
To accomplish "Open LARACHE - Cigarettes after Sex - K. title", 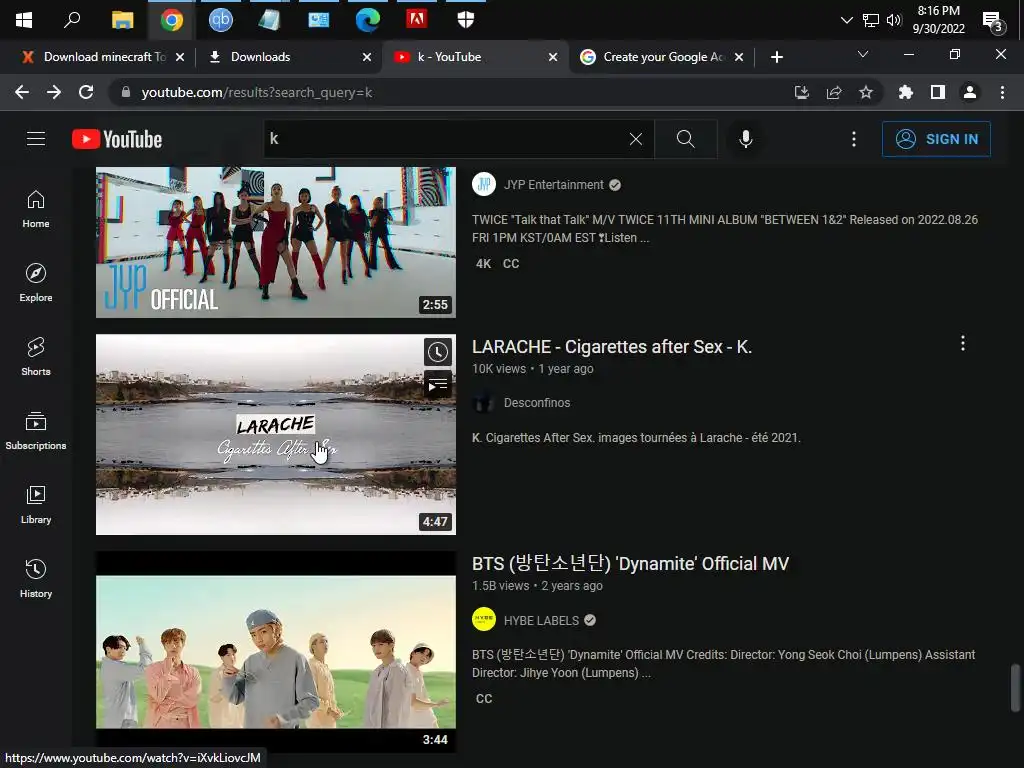I will click(x=612, y=346).
